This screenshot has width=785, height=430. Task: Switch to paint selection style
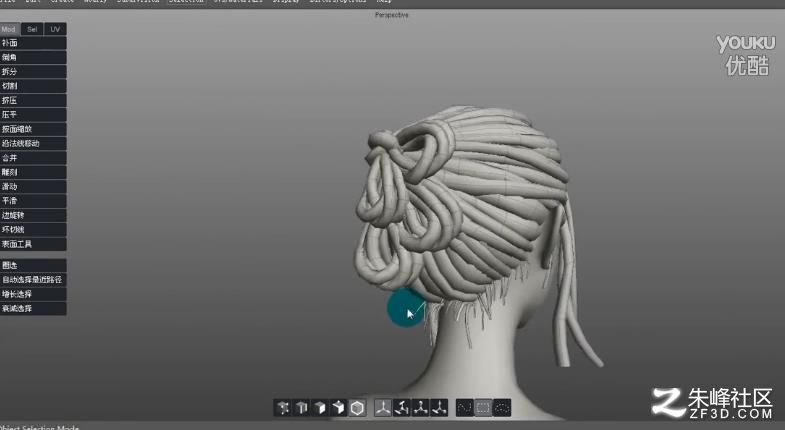pyautogui.click(x=502, y=408)
